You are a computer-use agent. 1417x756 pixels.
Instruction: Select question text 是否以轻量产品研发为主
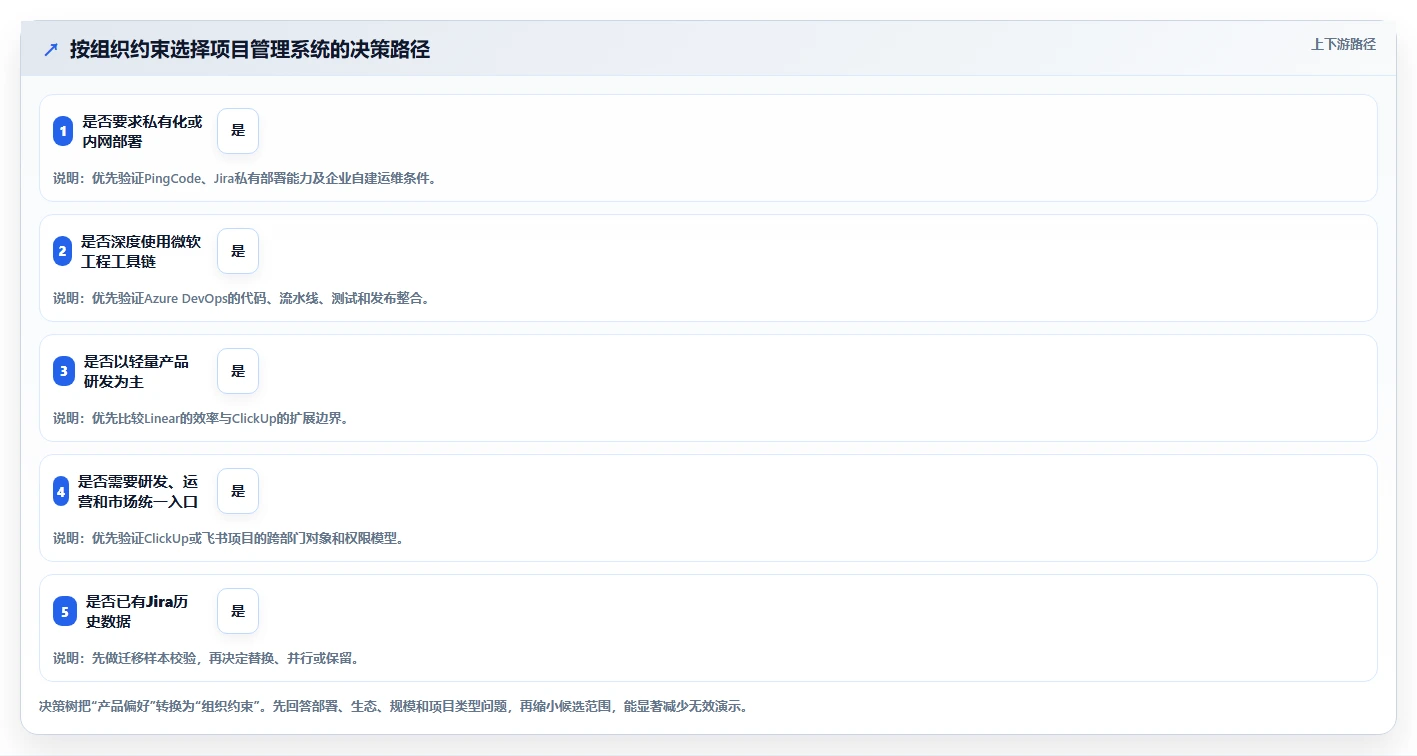click(x=136, y=371)
